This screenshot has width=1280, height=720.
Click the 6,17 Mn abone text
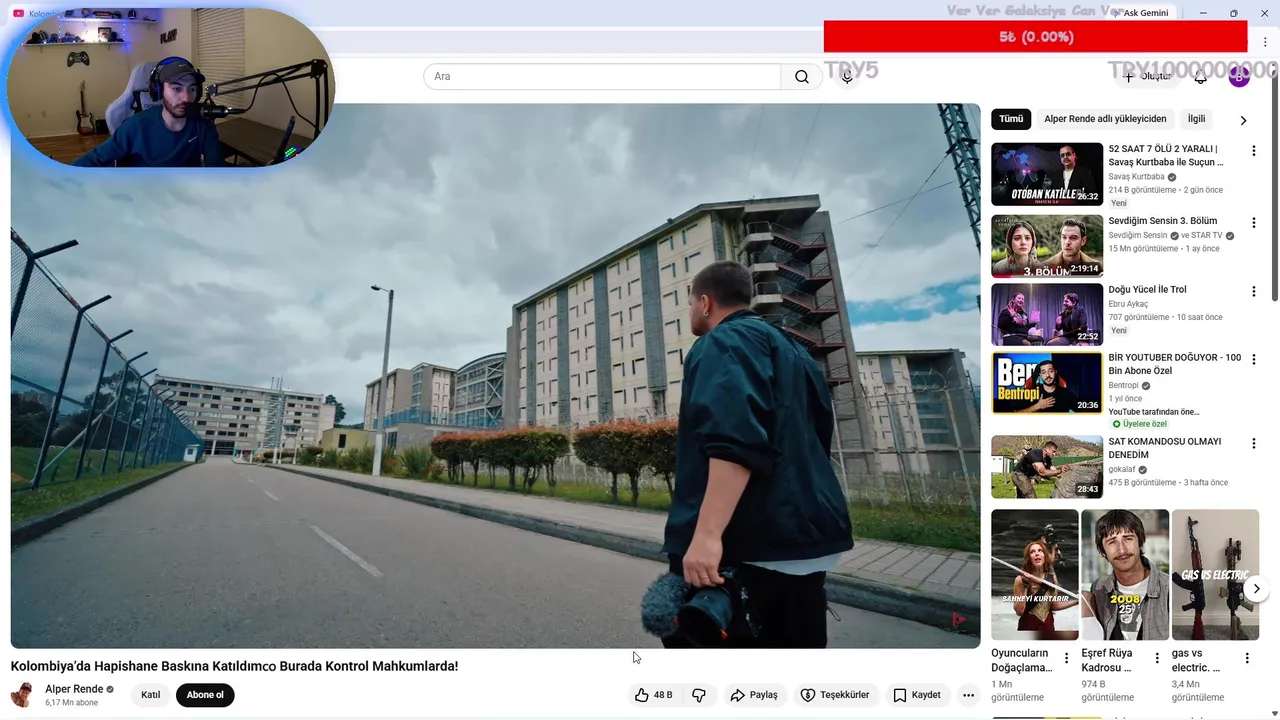(x=71, y=703)
